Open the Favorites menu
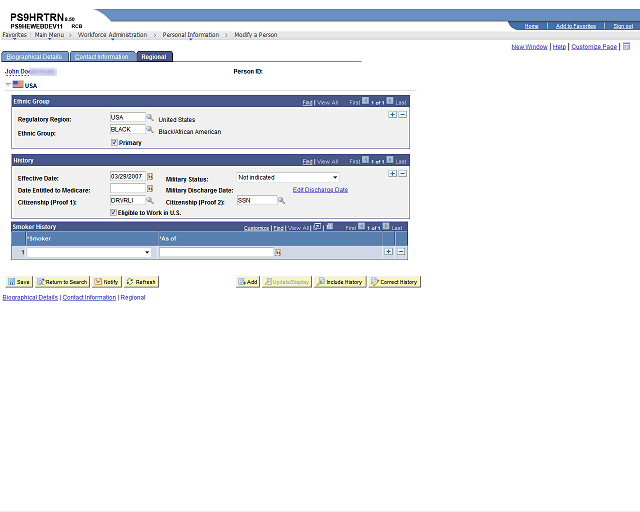The image size is (640, 512). (x=15, y=35)
